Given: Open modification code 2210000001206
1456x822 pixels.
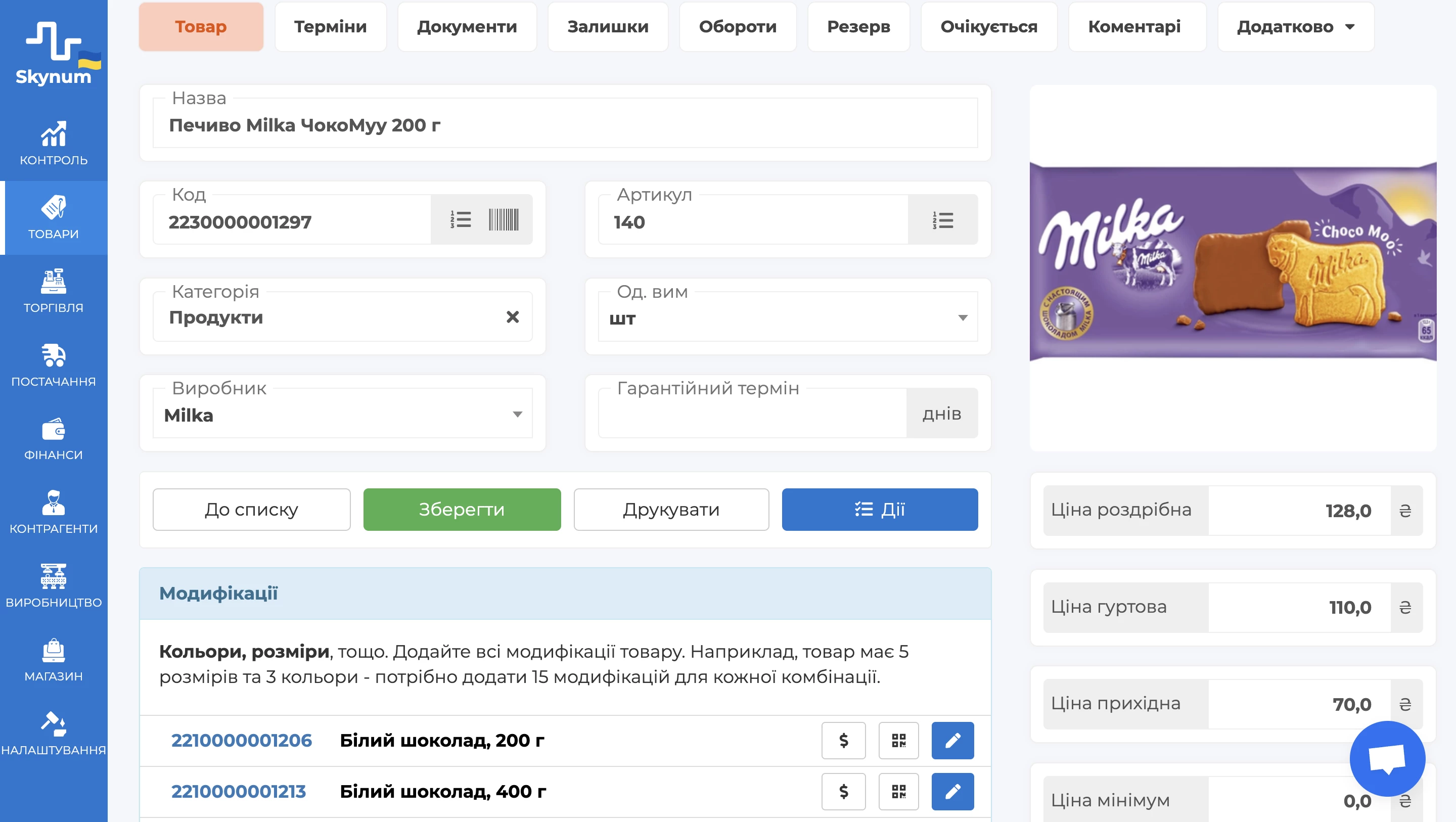Looking at the screenshot, I should (241, 740).
